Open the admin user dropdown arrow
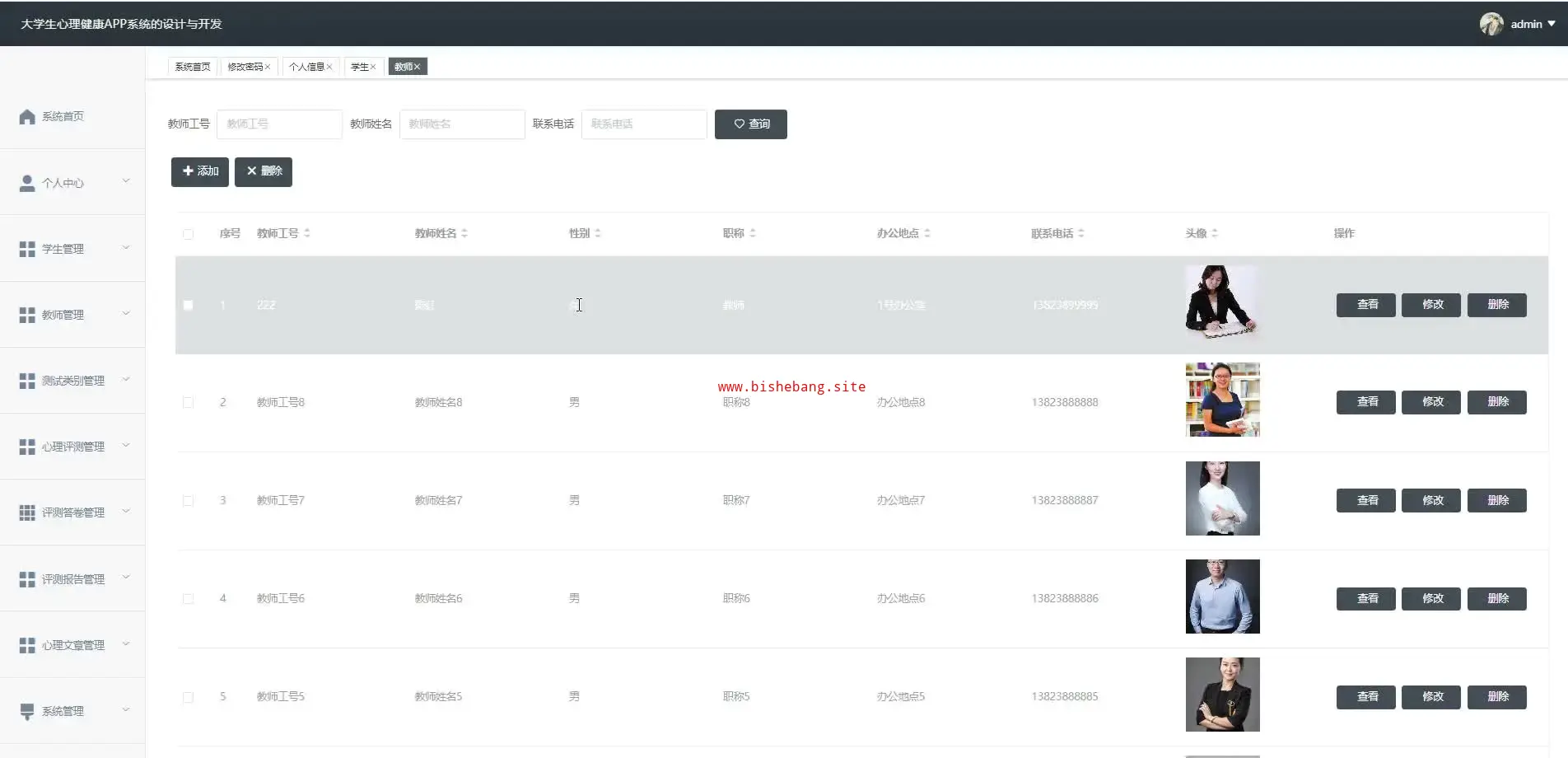1568x758 pixels. click(x=1552, y=24)
